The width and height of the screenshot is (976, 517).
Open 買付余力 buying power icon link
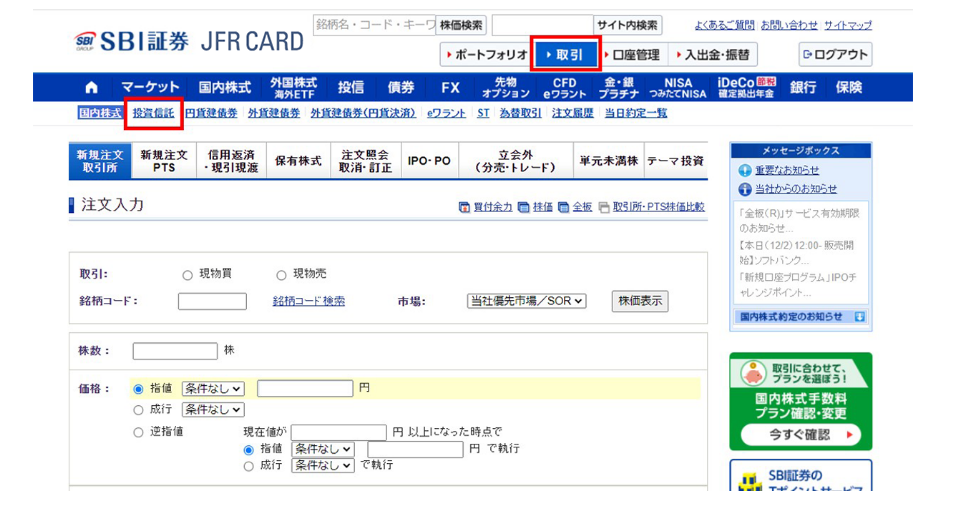tap(464, 207)
